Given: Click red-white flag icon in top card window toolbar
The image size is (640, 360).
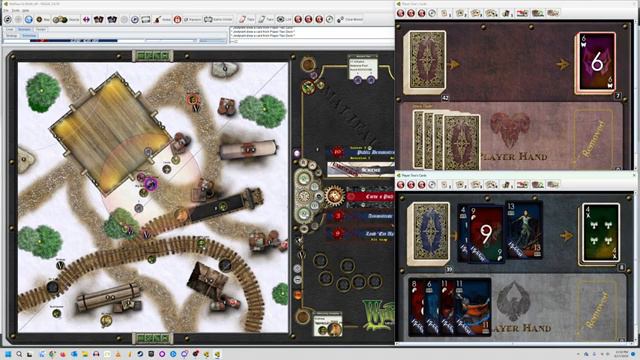Looking at the screenshot, I should click(522, 13).
